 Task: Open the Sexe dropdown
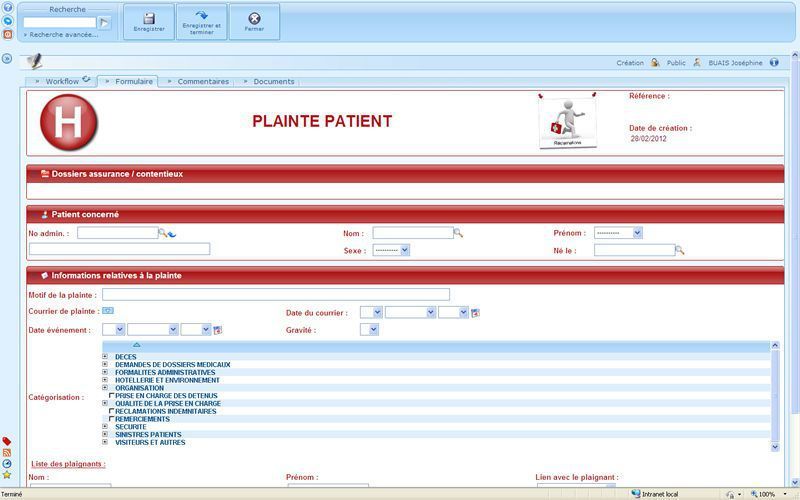point(391,251)
